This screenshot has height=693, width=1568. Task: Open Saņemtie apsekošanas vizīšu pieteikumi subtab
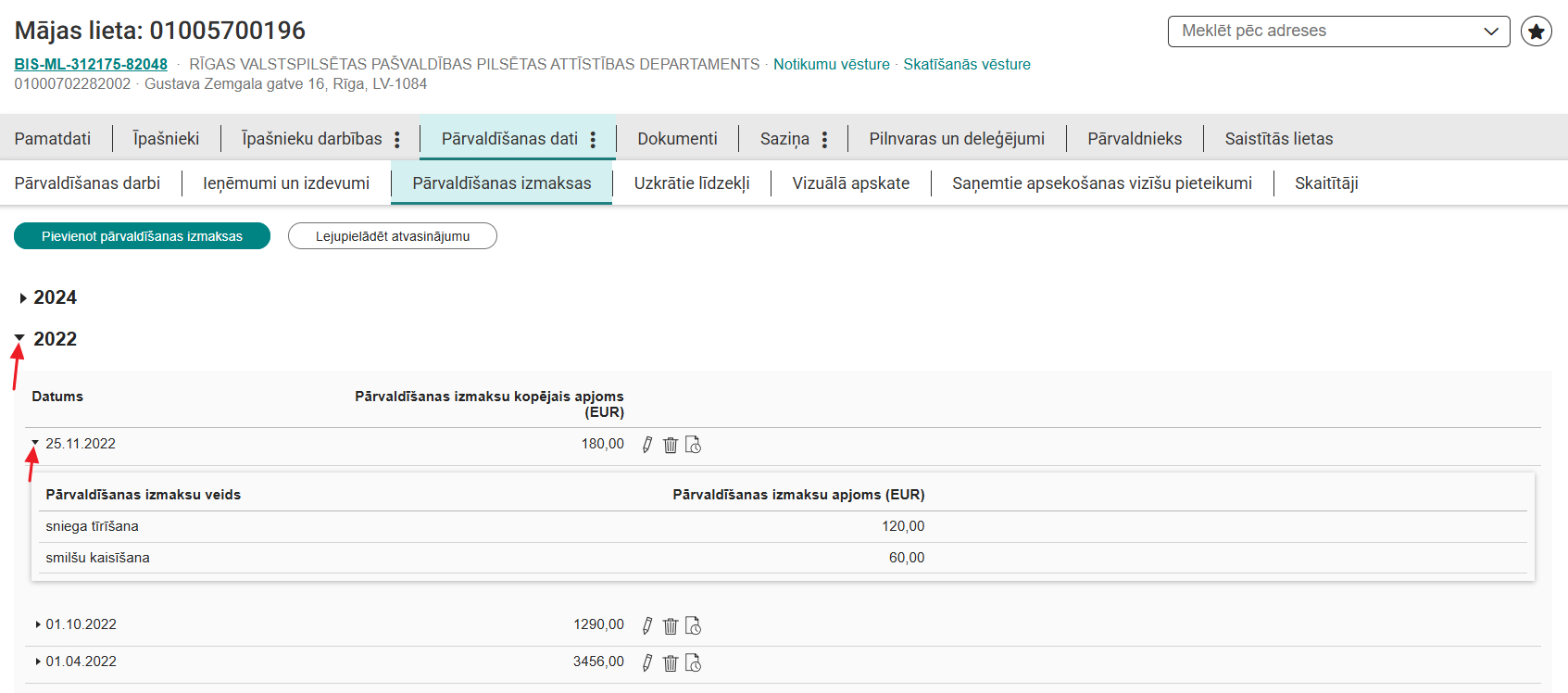click(x=1102, y=183)
